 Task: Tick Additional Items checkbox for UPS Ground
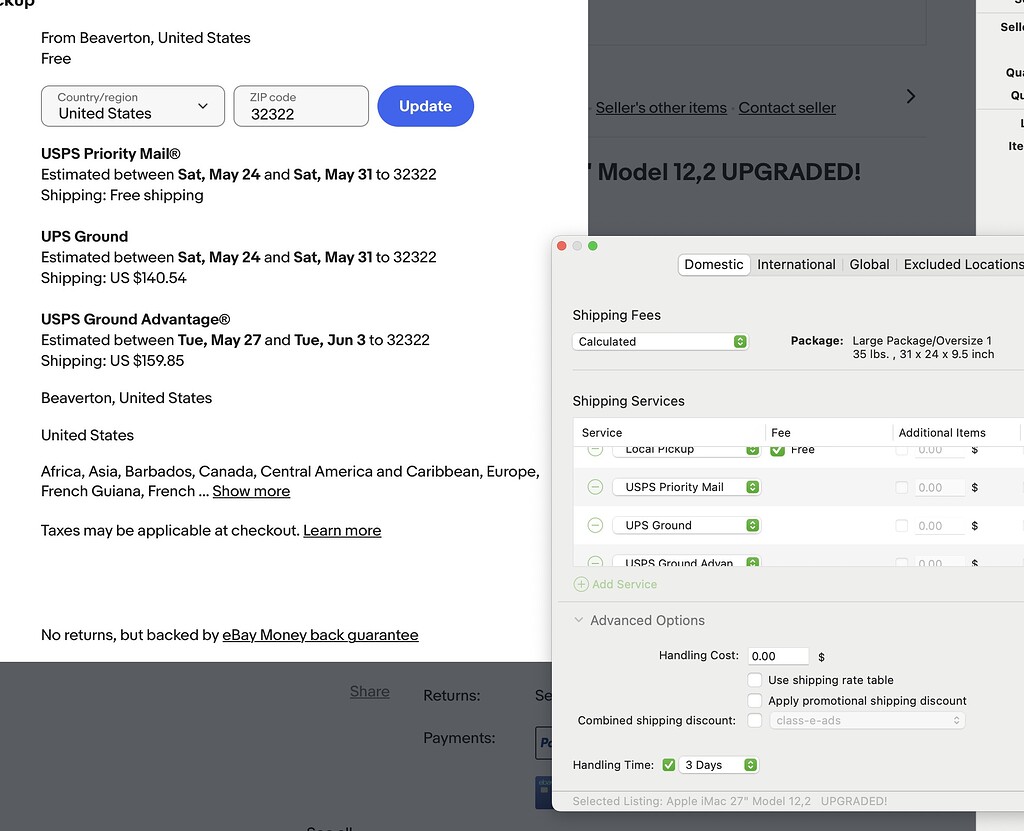tap(901, 526)
